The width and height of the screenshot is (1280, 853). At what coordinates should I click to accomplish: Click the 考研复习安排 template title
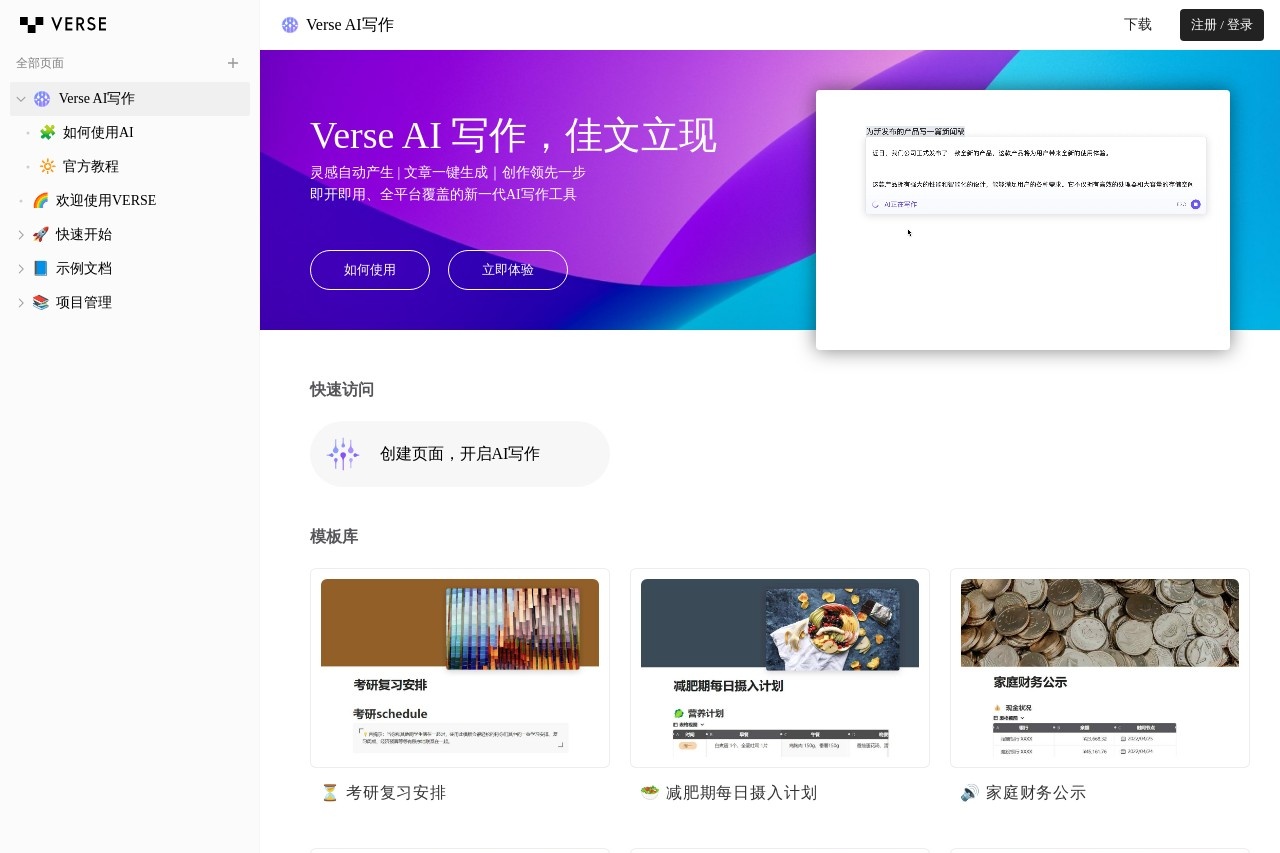tap(396, 793)
